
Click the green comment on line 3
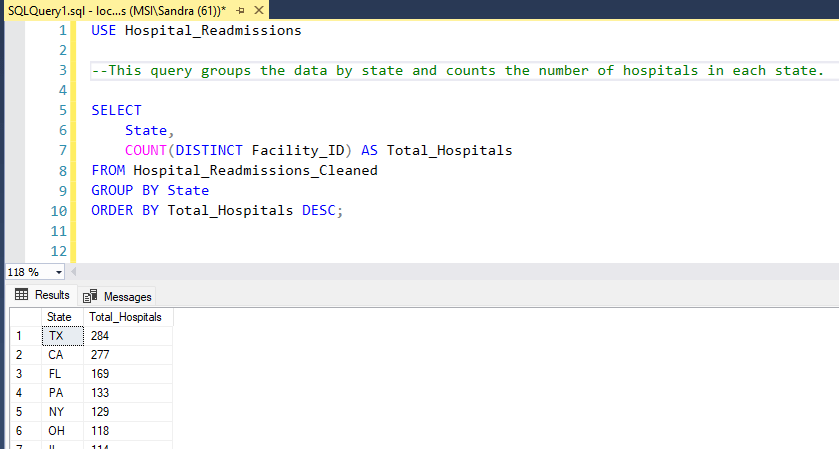(x=457, y=71)
